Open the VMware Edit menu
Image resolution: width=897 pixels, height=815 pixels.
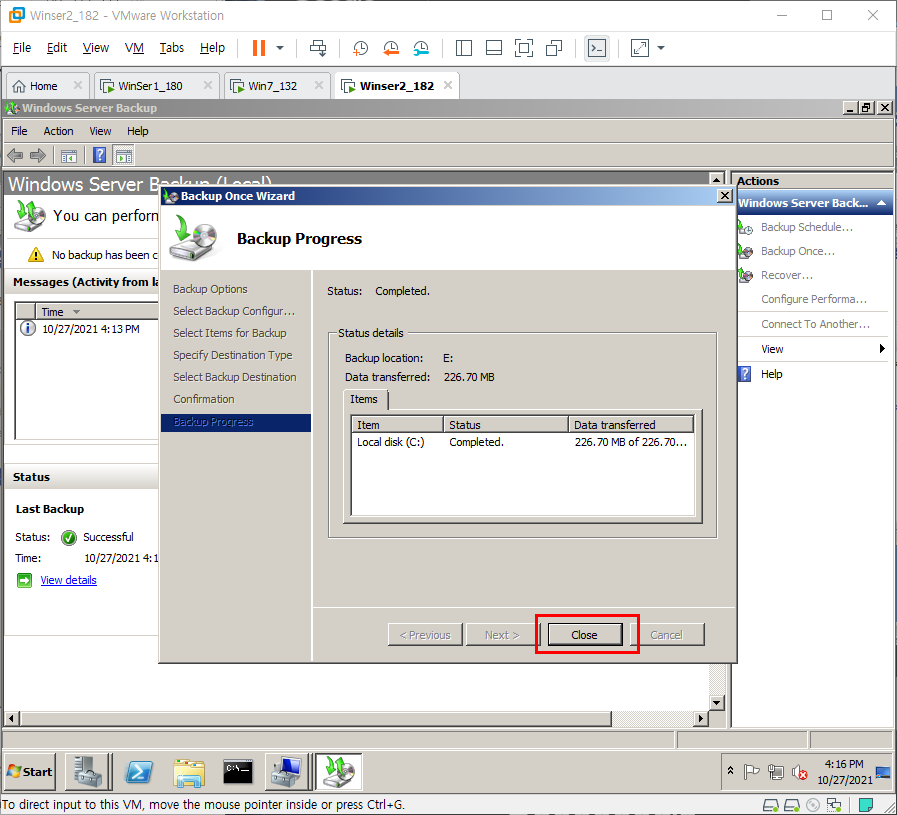57,47
